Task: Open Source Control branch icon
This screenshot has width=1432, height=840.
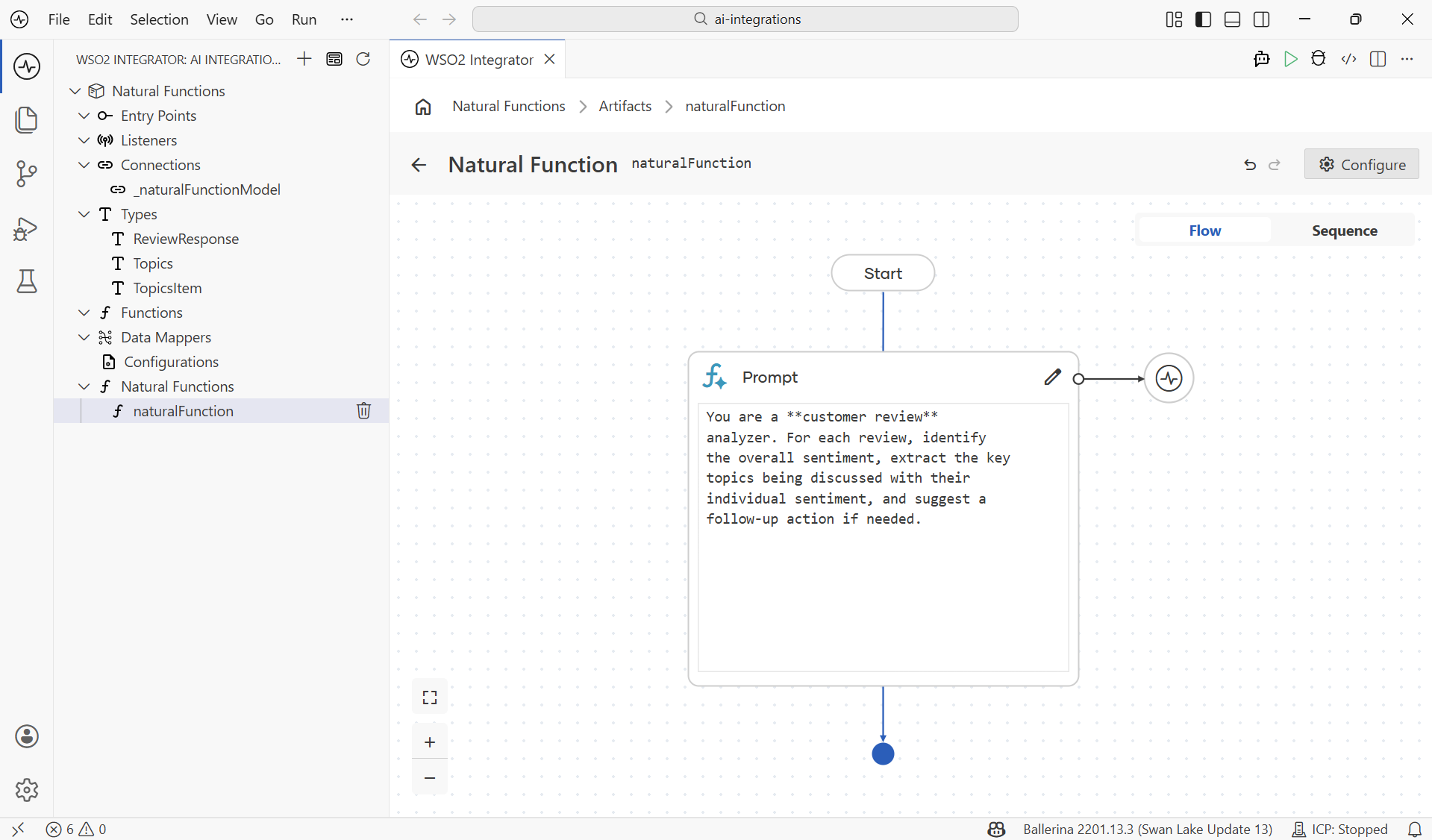Action: point(27,174)
